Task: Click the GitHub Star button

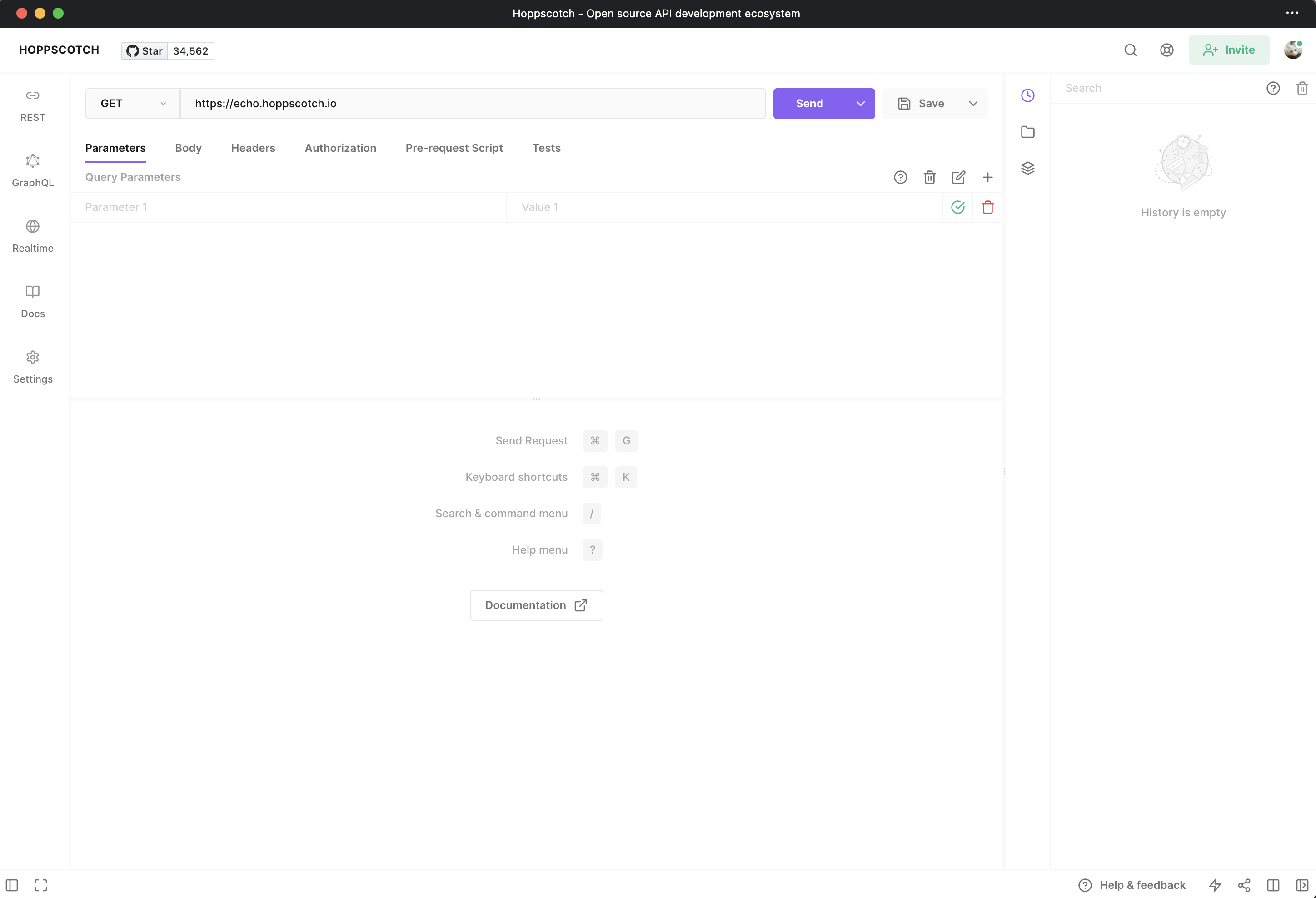Action: point(145,51)
